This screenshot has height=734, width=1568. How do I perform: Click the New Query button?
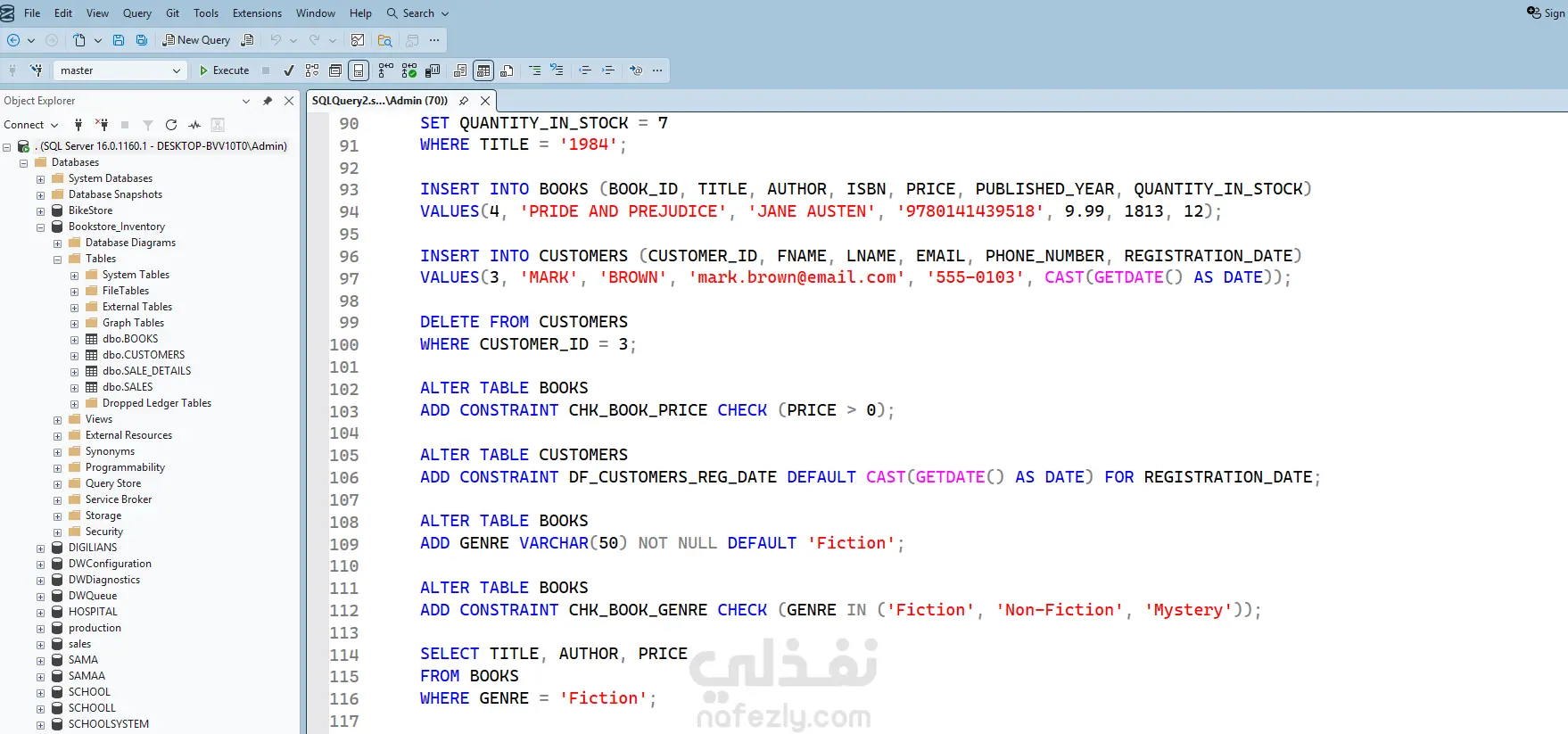[196, 40]
